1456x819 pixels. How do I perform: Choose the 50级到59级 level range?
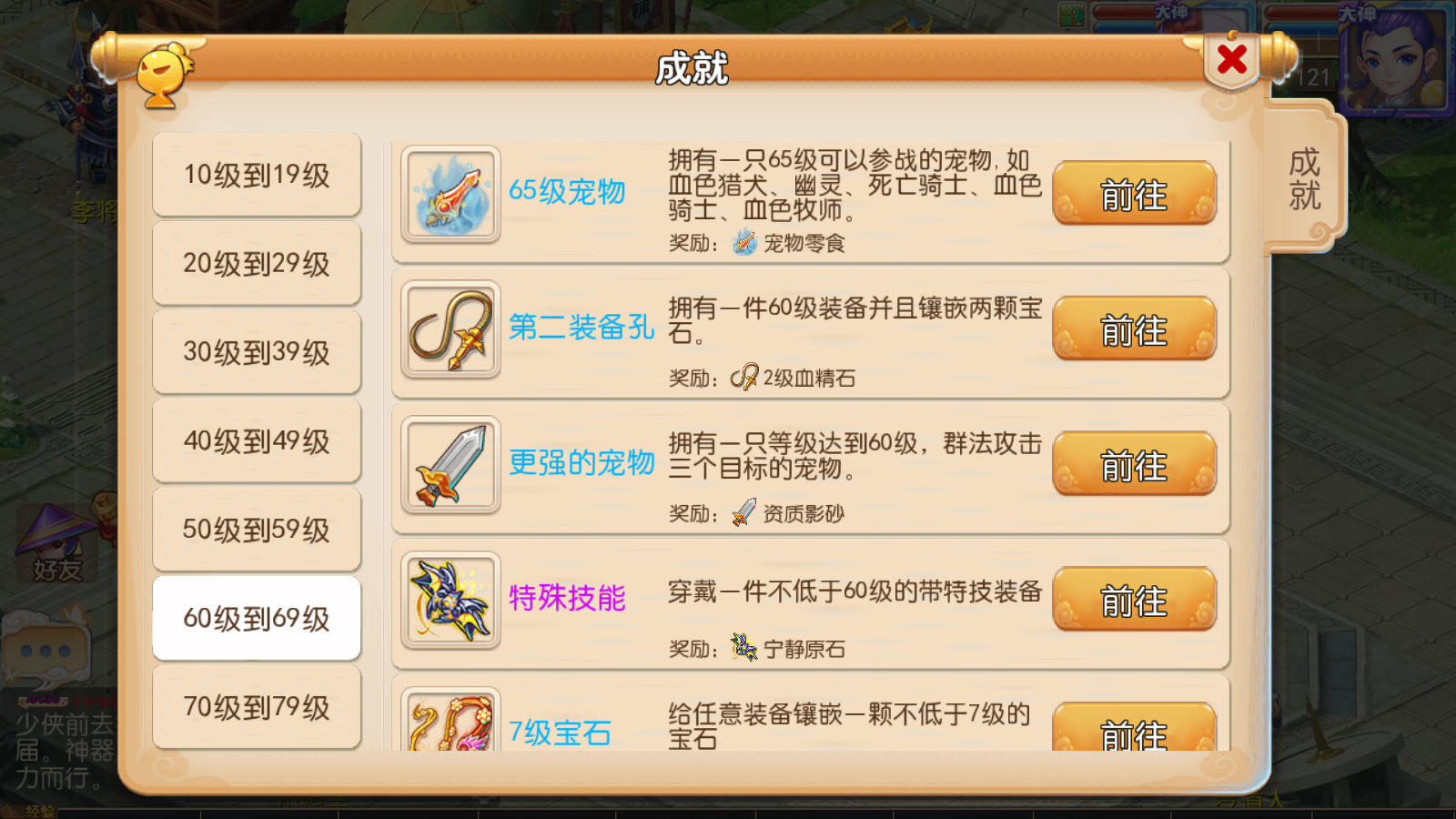pos(257,529)
